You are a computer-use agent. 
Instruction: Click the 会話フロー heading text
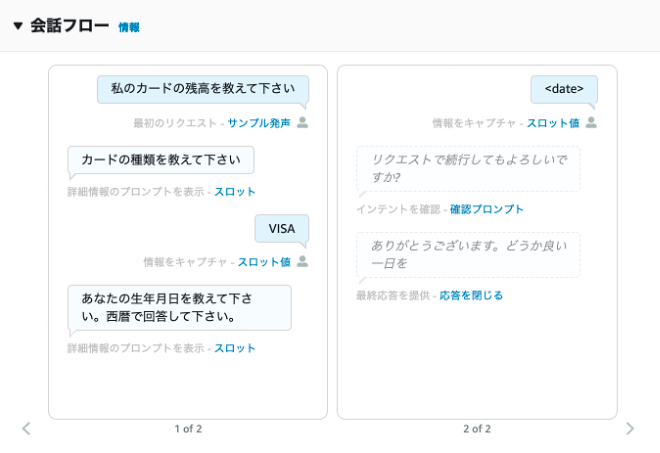click(x=69, y=26)
